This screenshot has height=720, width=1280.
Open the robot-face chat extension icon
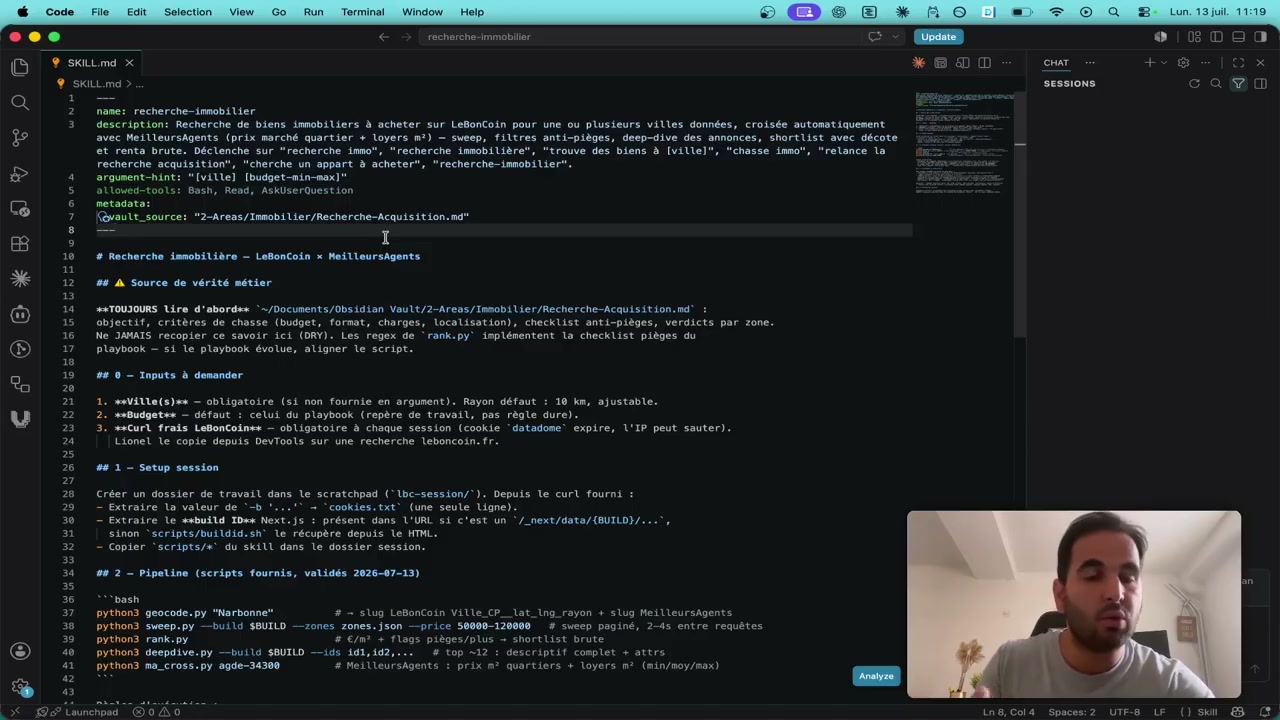coord(20,314)
